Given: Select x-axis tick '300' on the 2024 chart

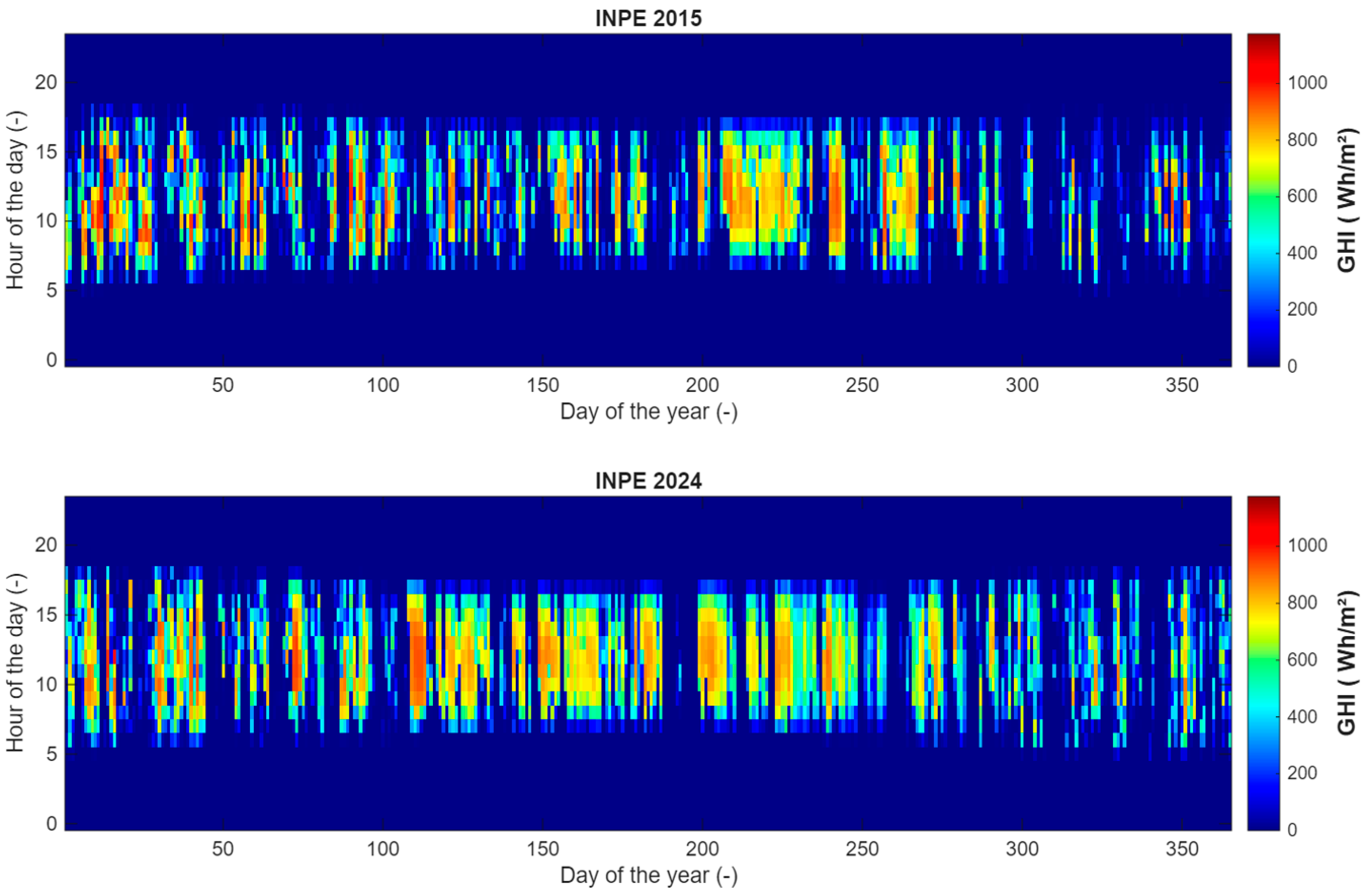Looking at the screenshot, I should pyautogui.click(x=1022, y=848).
